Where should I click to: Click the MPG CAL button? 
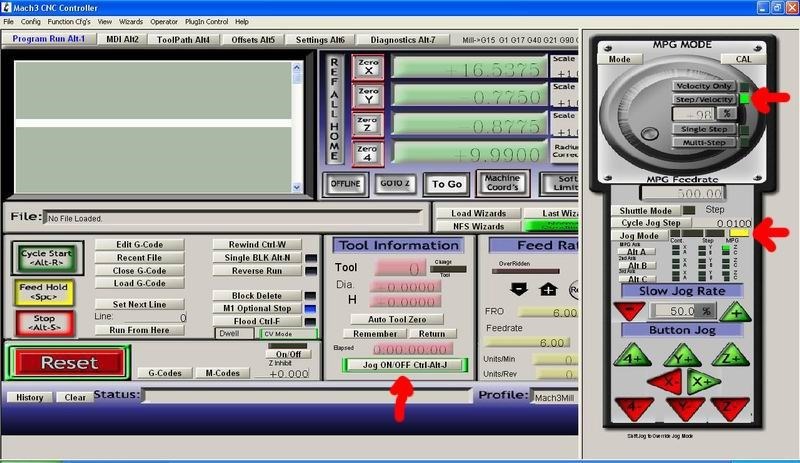[x=743, y=59]
